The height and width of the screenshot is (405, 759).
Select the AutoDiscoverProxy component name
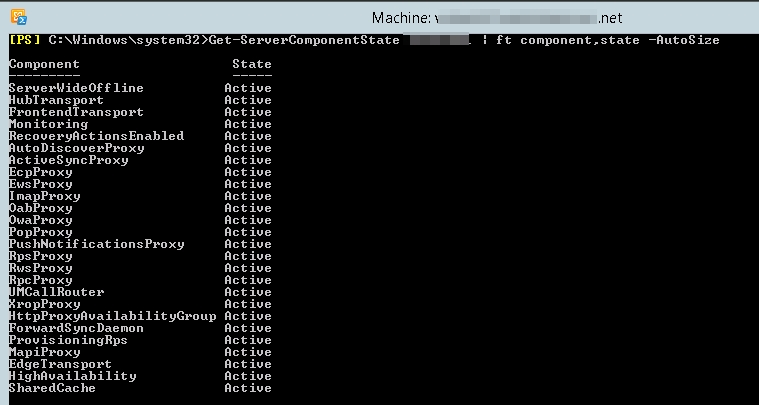point(76,148)
